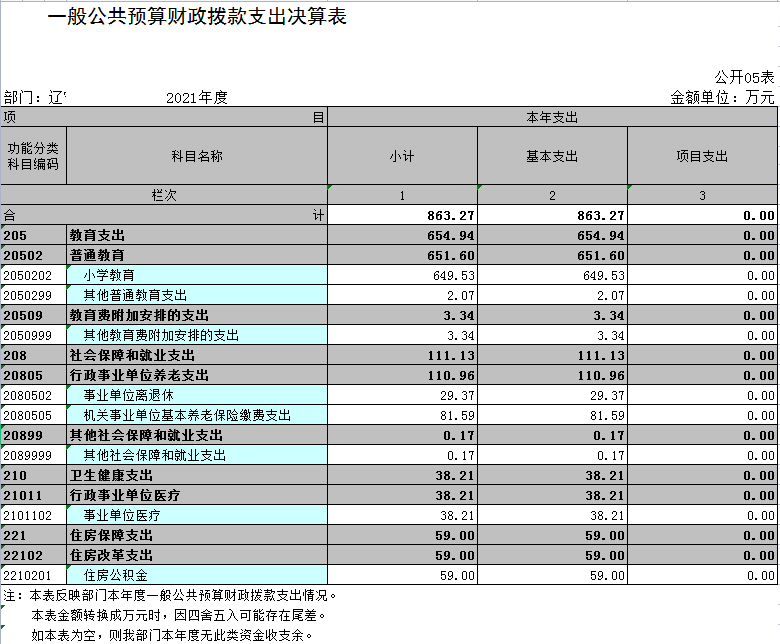Select the 基本支出 column header

coord(552,156)
